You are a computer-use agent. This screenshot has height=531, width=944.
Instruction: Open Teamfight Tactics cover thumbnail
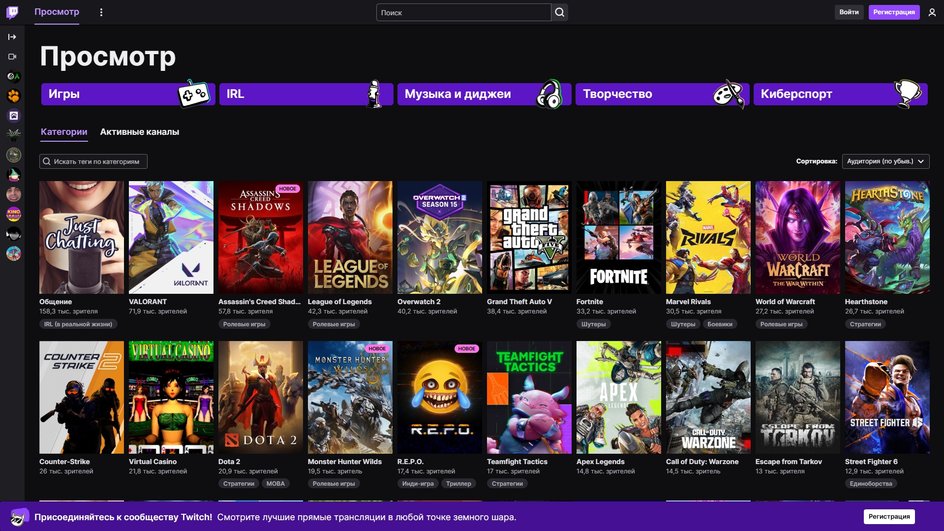tap(529, 397)
